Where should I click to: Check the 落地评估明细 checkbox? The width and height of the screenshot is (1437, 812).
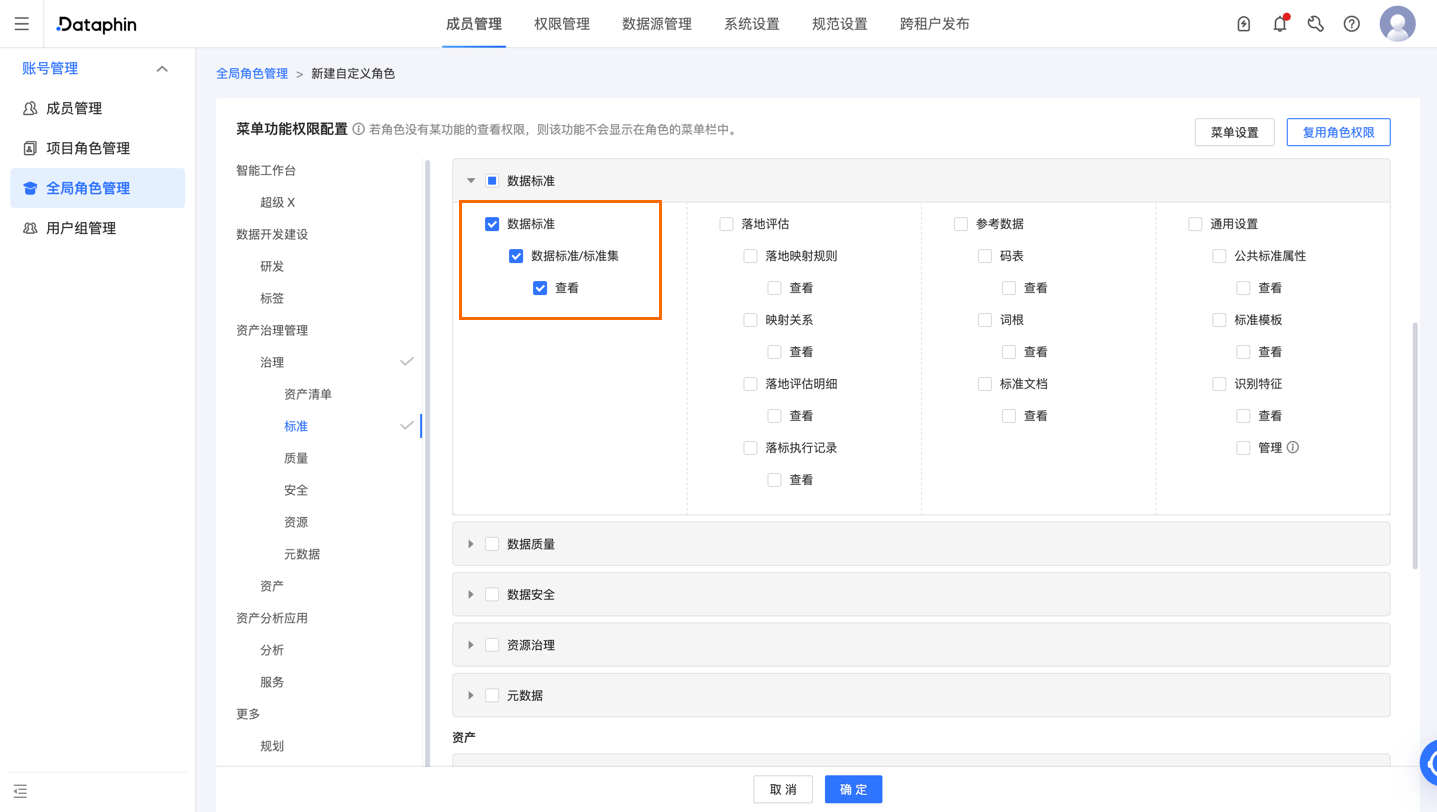(751, 384)
